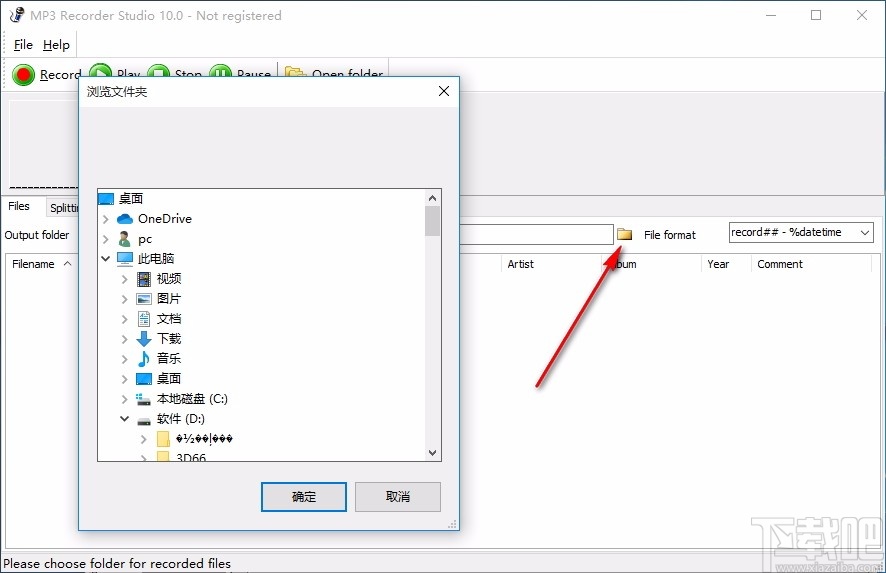This screenshot has width=886, height=573.
Task: Select the 软件 (D:) drive icon
Action: (x=144, y=420)
